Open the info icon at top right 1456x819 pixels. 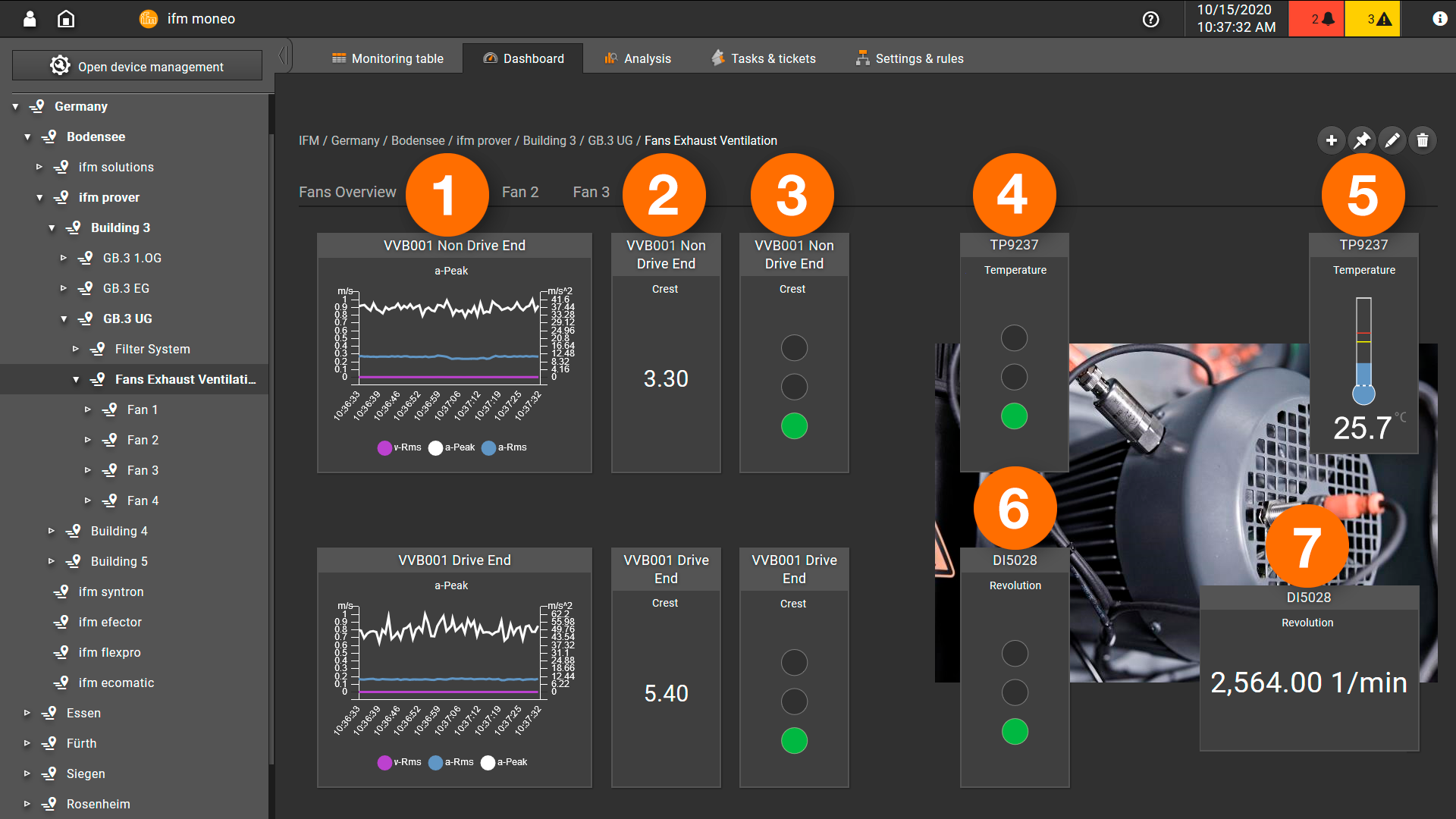pyautogui.click(x=1439, y=19)
